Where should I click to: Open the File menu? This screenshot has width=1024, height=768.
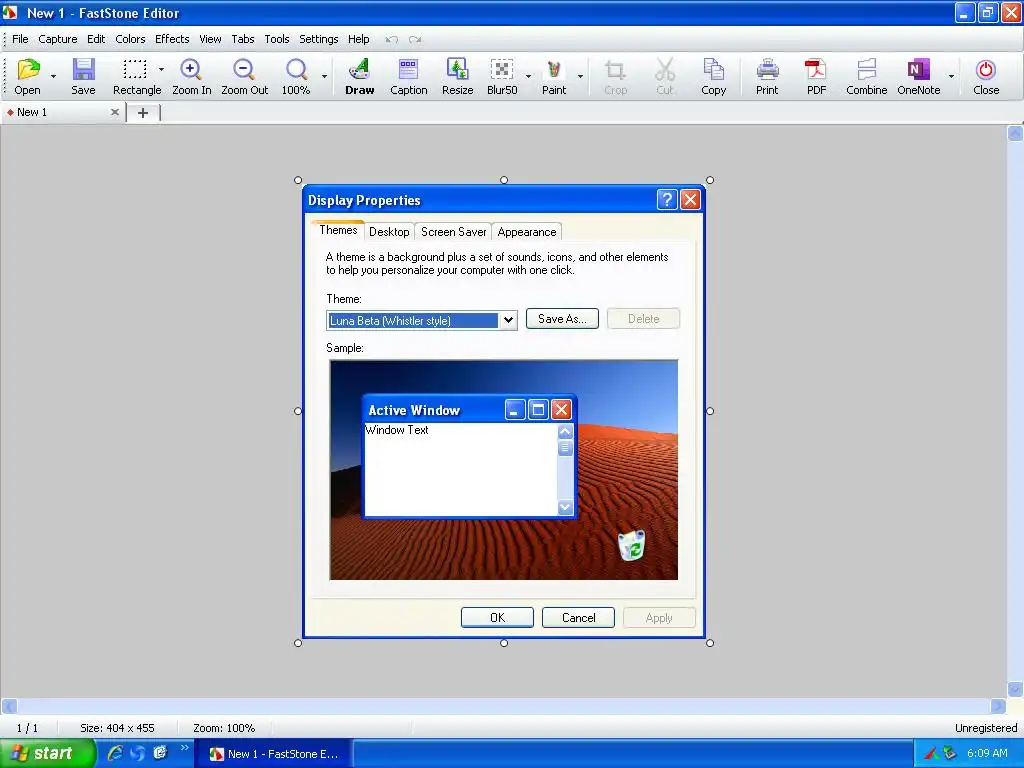point(20,39)
